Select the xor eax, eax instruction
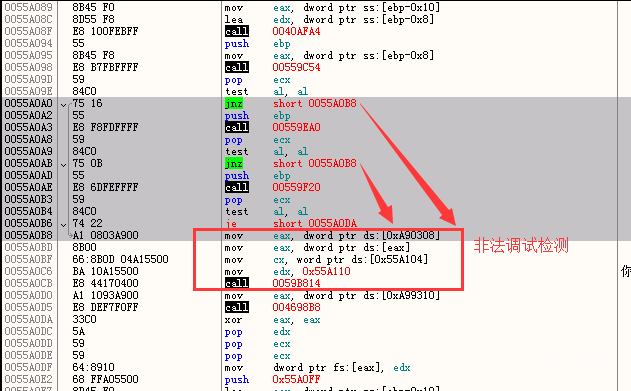Screen dimensions: 631x391 pos(272,319)
